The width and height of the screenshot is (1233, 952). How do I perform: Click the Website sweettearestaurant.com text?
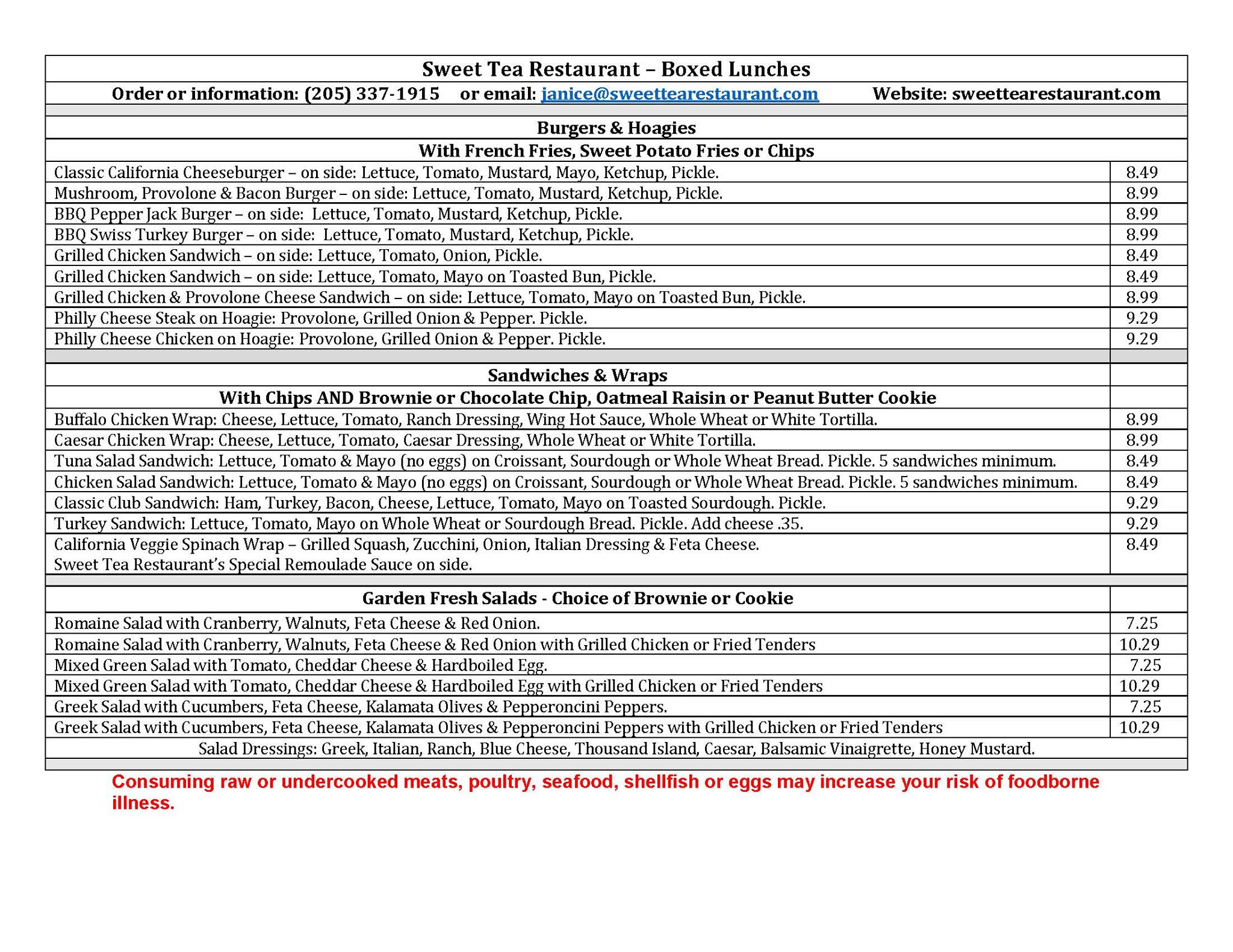(x=1016, y=94)
